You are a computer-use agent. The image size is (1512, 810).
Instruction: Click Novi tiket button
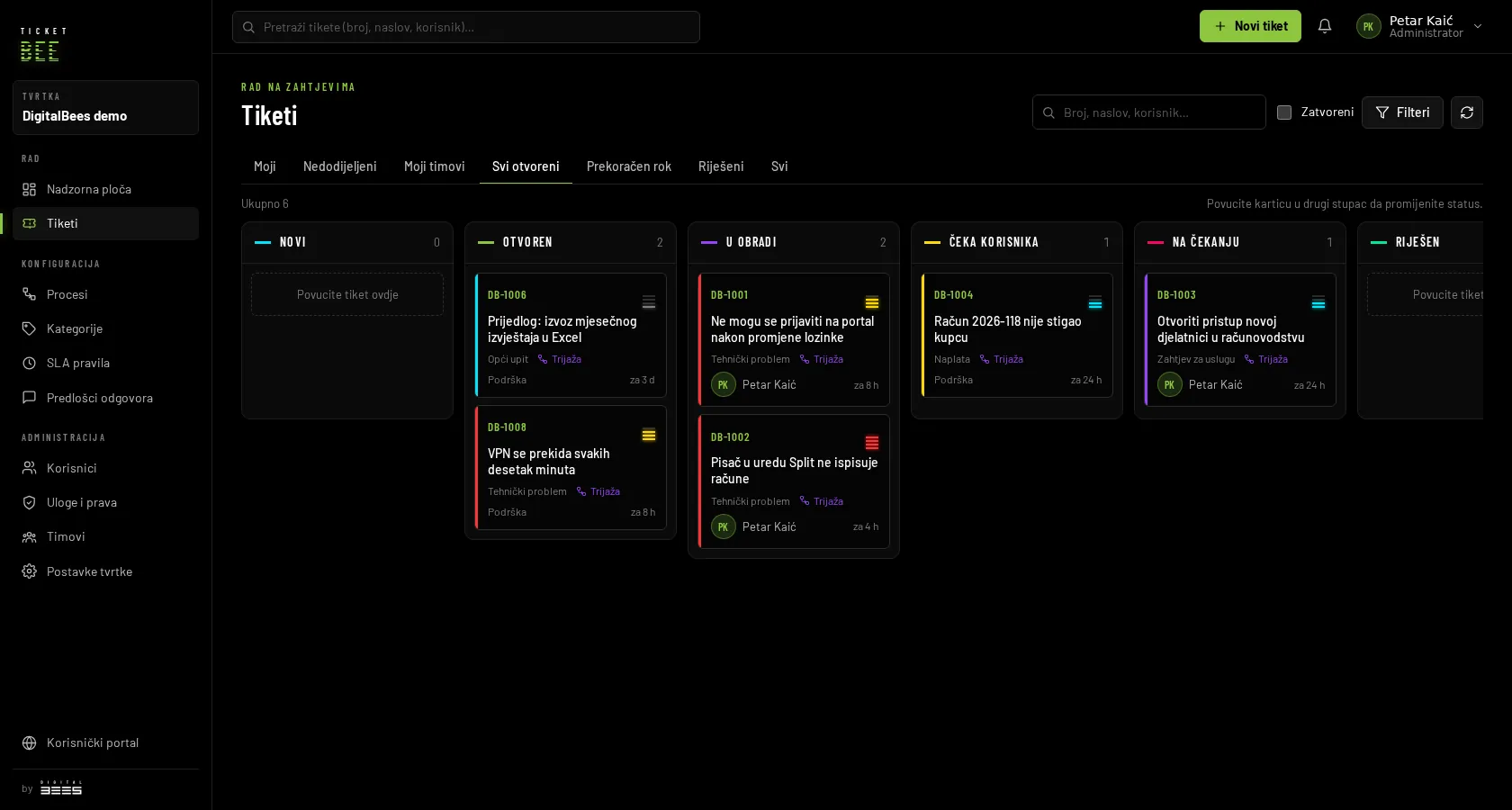pos(1250,26)
